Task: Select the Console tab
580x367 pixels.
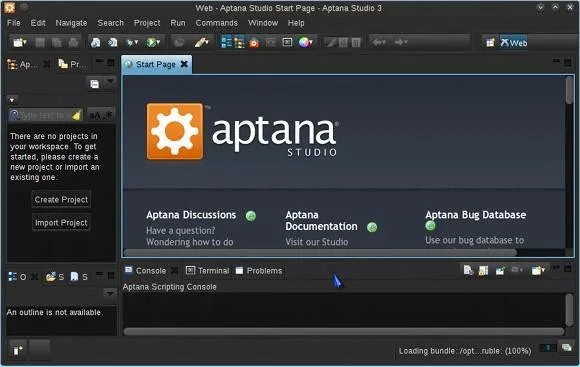Action: pyautogui.click(x=145, y=270)
